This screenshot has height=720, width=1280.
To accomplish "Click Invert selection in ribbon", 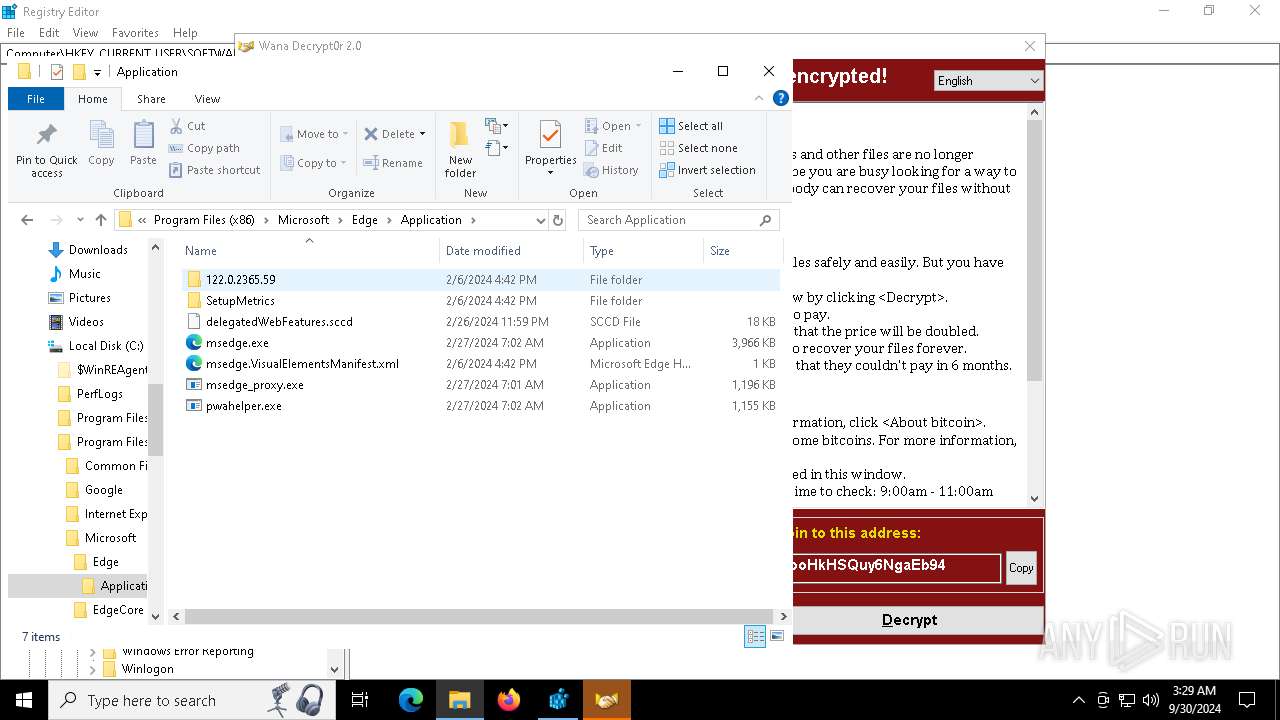I will point(707,170).
